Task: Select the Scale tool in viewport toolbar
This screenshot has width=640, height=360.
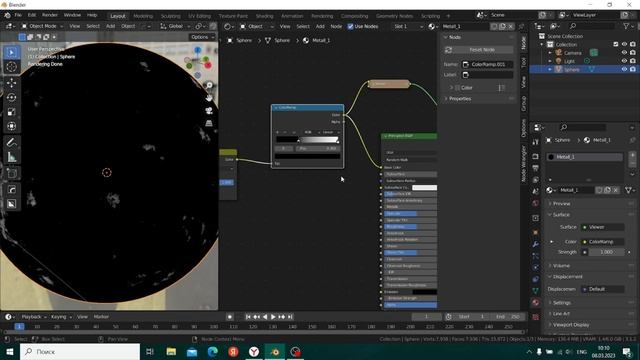Action: click(x=11, y=111)
